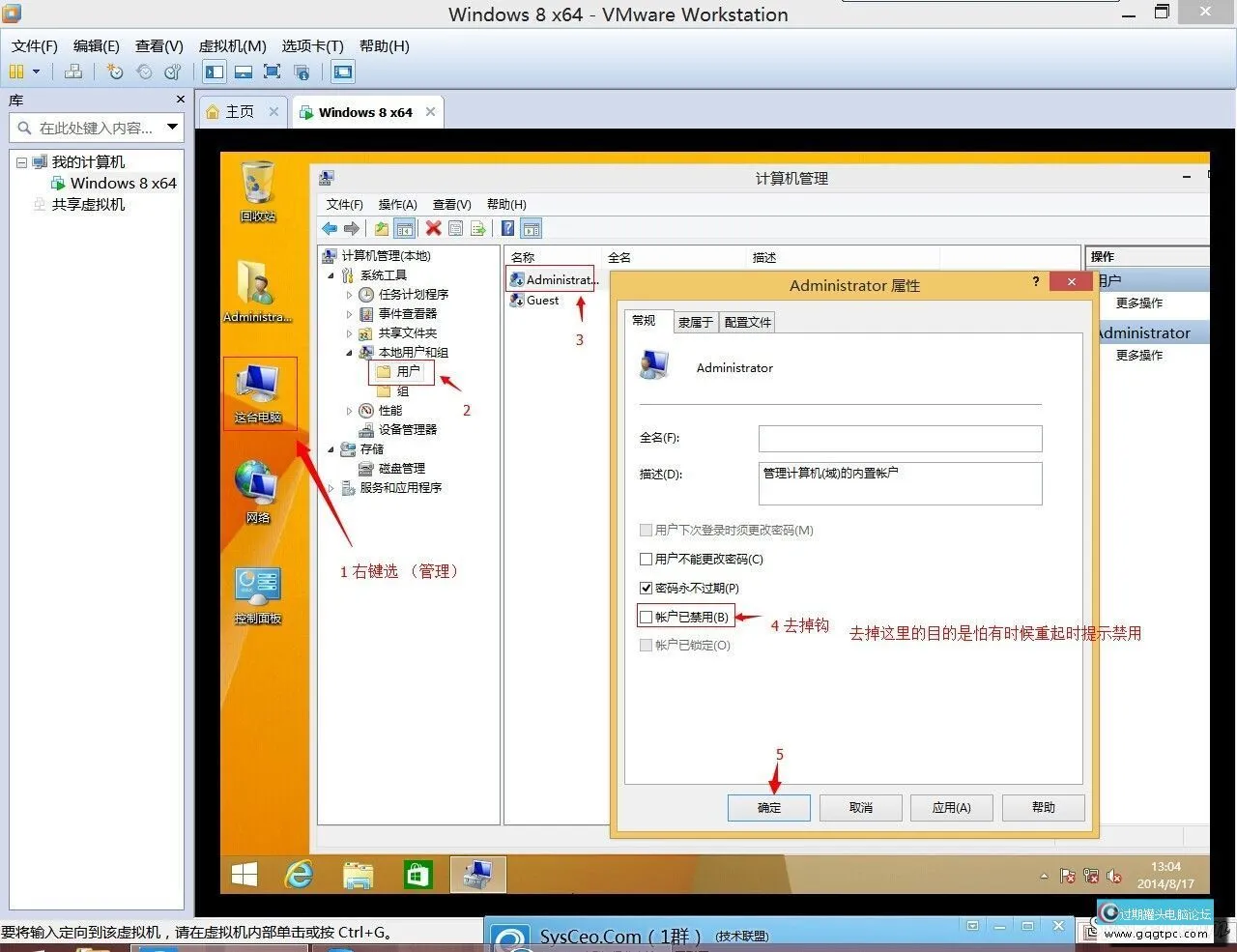
Task: Launch Internet Explorer from the taskbar
Action: tap(299, 874)
